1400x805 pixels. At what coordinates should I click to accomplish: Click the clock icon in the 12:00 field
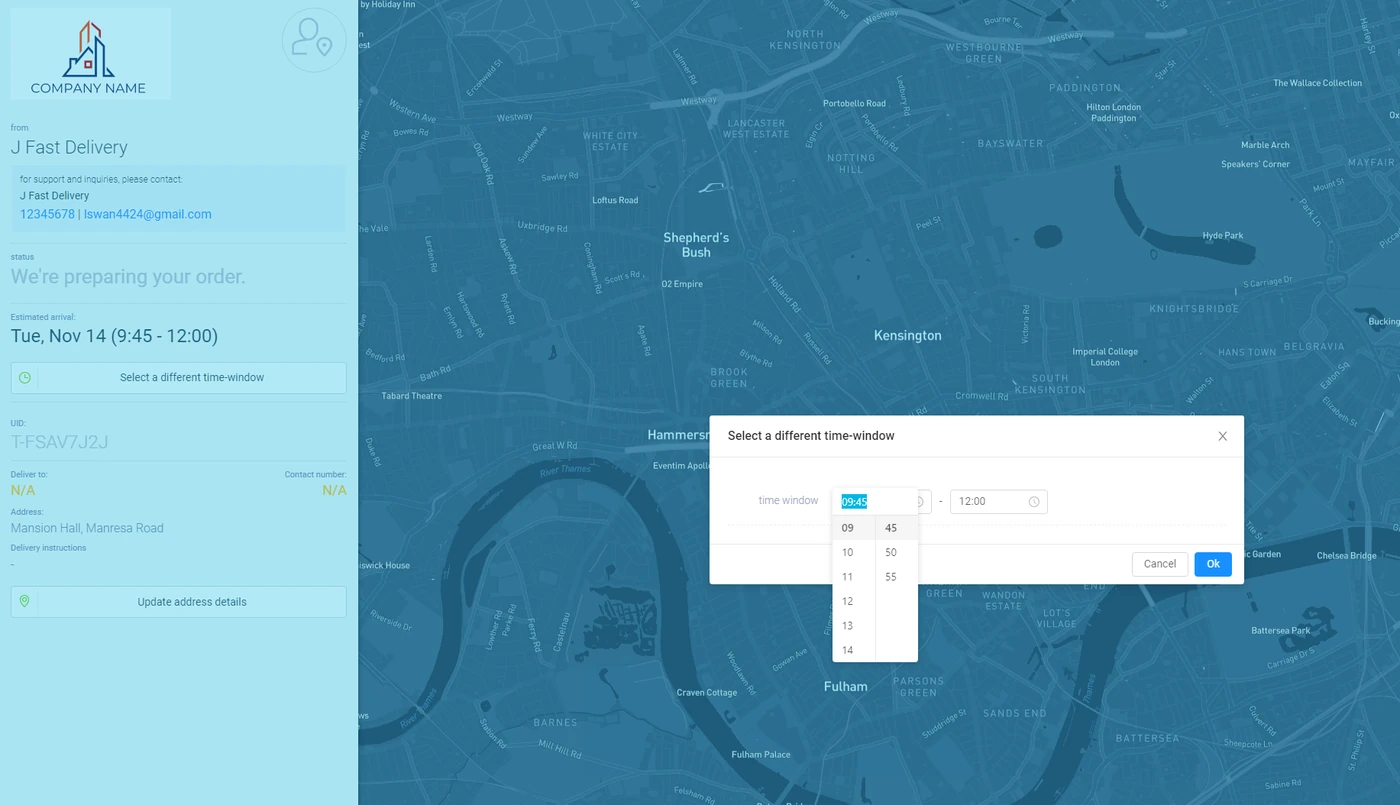point(1034,502)
